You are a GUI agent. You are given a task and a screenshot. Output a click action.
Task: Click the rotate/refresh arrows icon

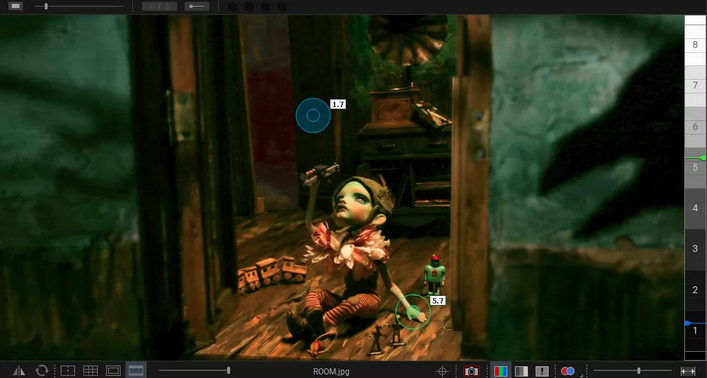coord(42,371)
